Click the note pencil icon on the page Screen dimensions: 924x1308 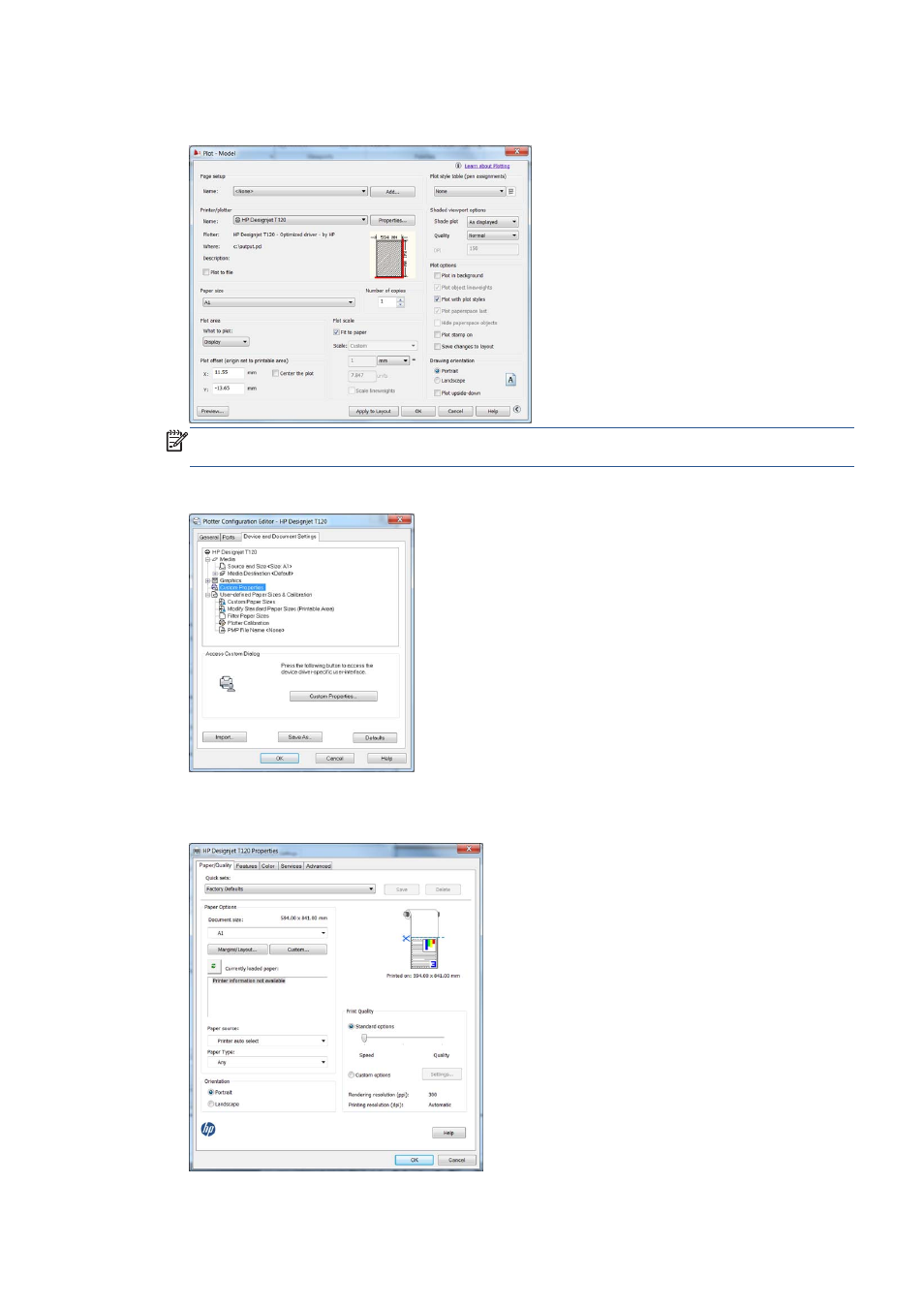click(x=176, y=441)
